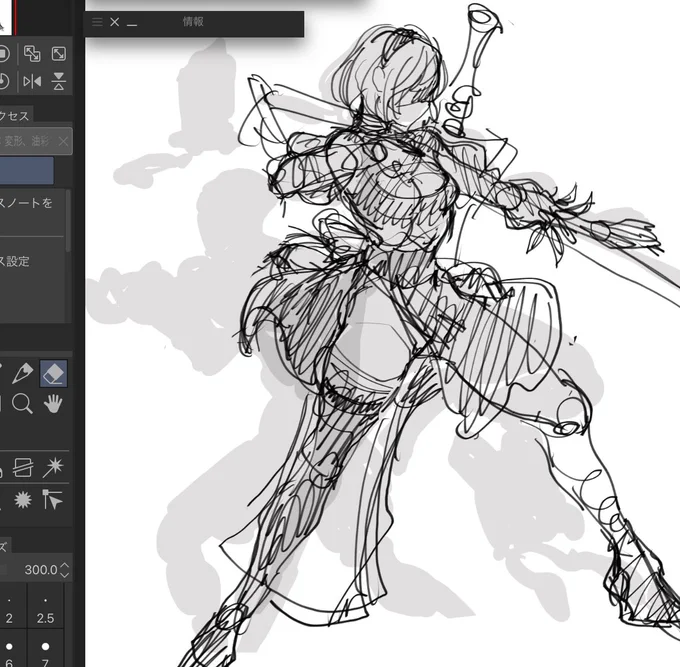The image size is (680, 667).
Task: Click the fit-to-screen expand arrows icon
Action: click(x=59, y=54)
